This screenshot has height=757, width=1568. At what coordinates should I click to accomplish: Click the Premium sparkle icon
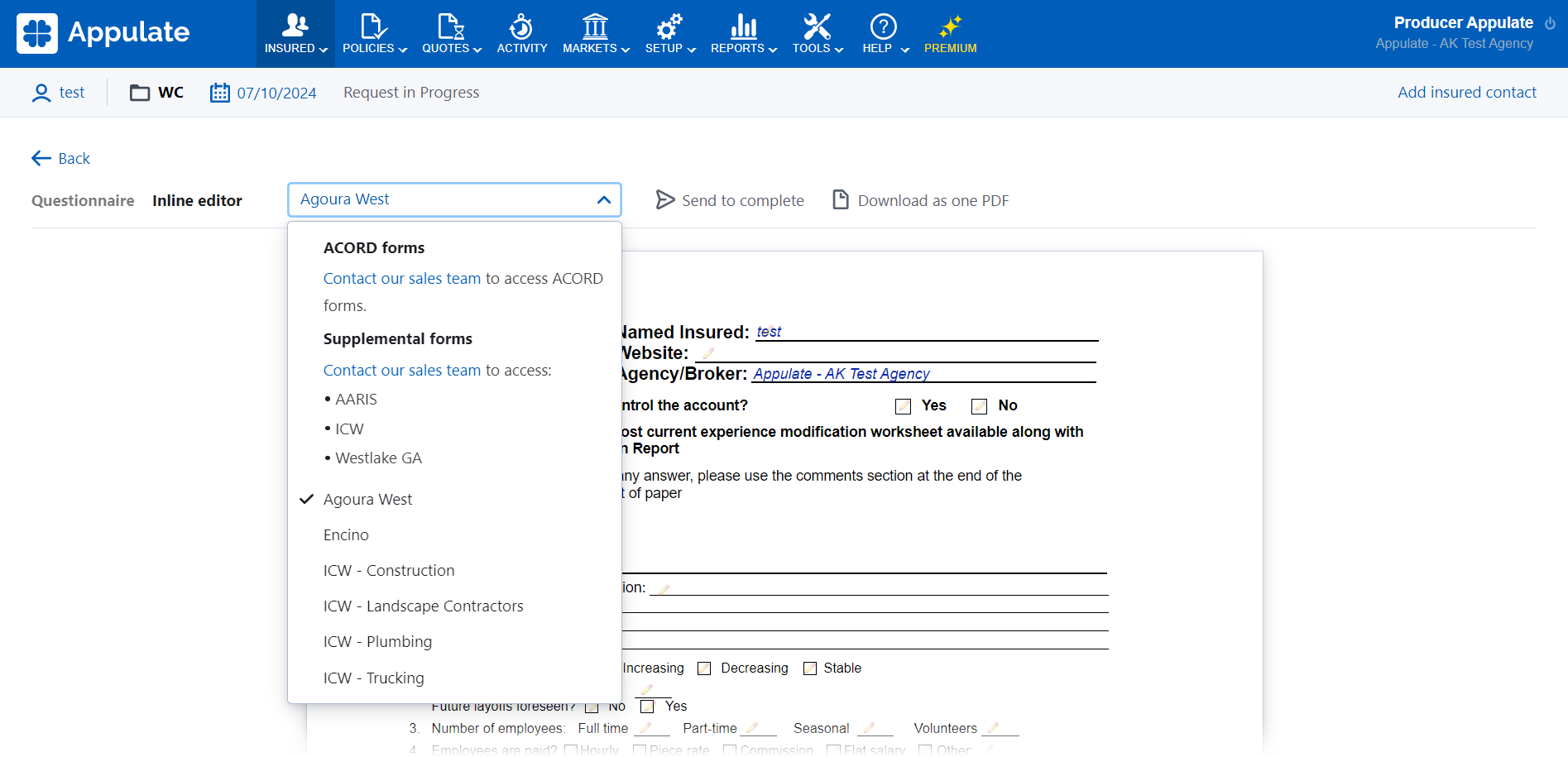pos(950,26)
